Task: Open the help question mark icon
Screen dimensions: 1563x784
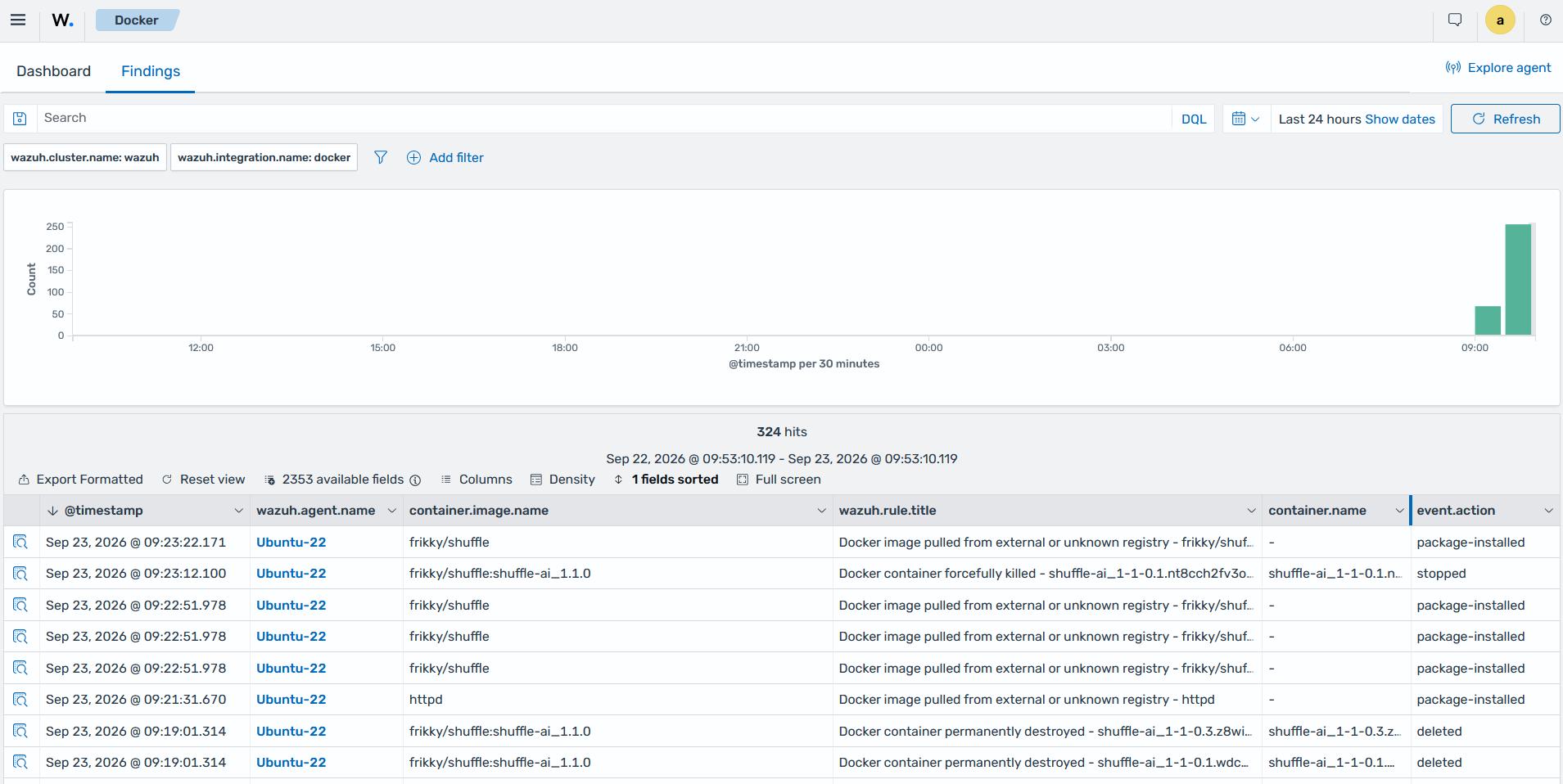Action: [x=1546, y=20]
